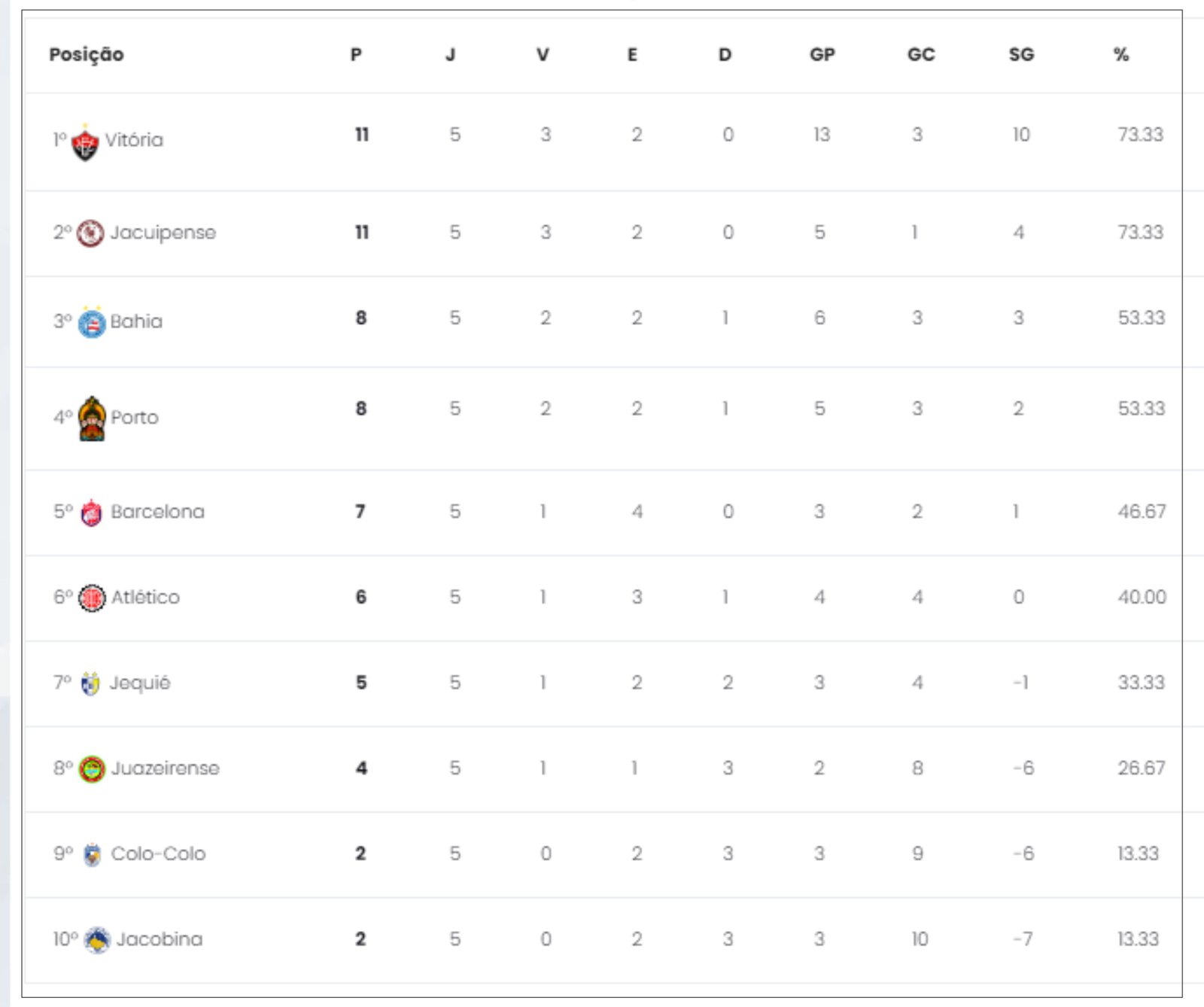Select the Bahia club crest
Viewport: 1204px width, 1007px height.
click(92, 322)
